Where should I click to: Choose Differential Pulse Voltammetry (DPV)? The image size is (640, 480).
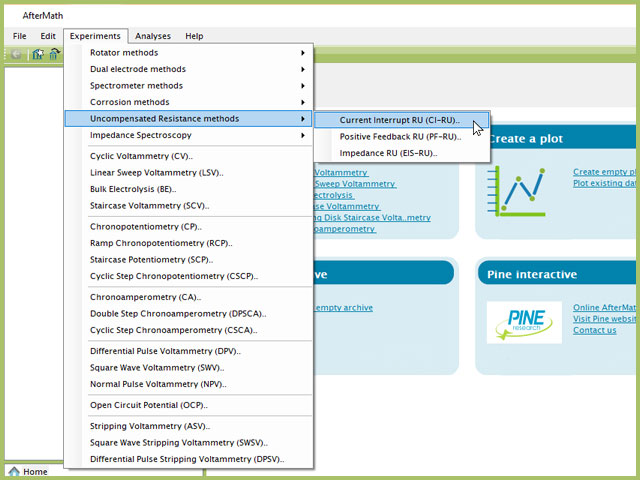click(x=189, y=351)
